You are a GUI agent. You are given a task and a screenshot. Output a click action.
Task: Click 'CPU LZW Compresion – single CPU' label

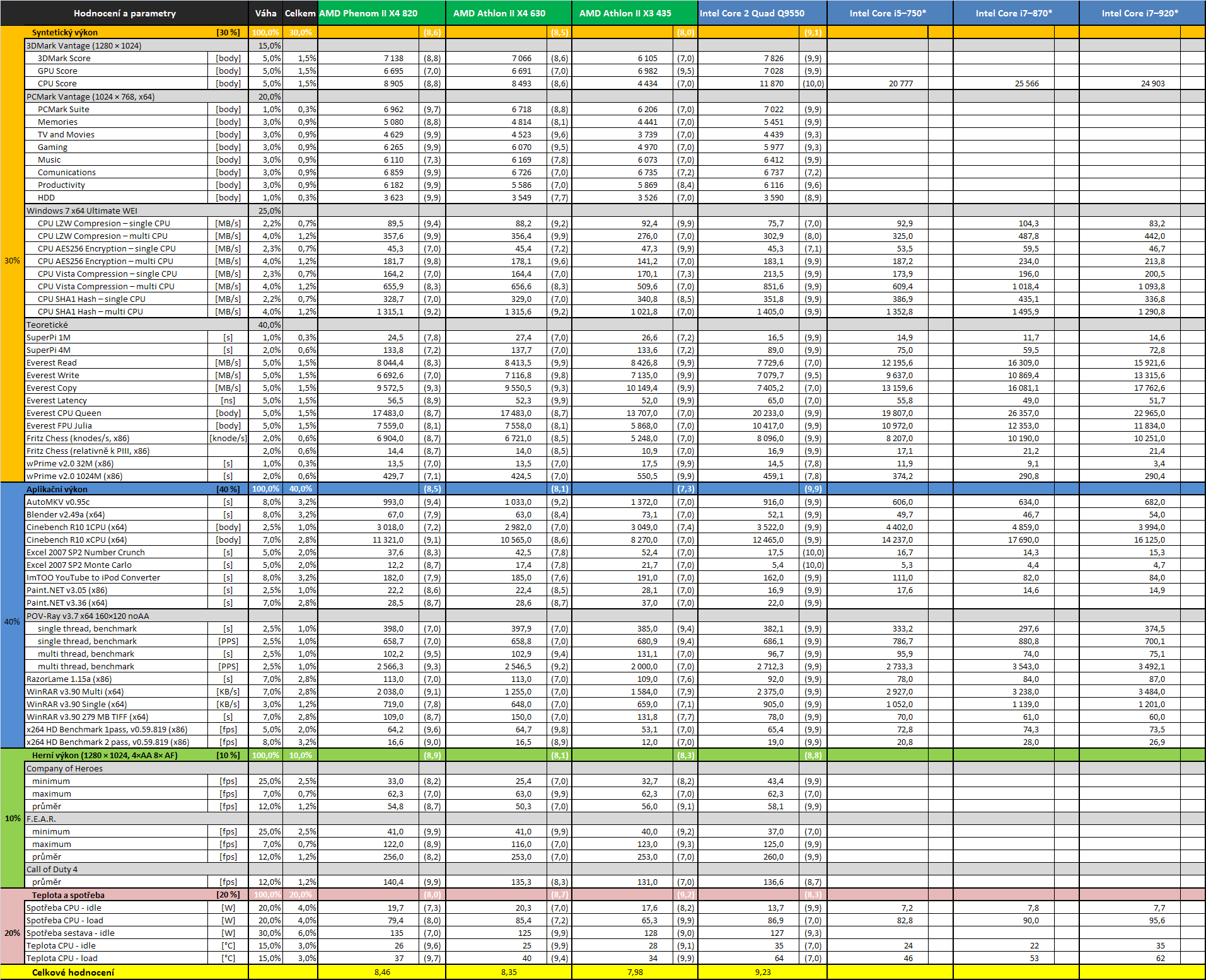point(104,223)
